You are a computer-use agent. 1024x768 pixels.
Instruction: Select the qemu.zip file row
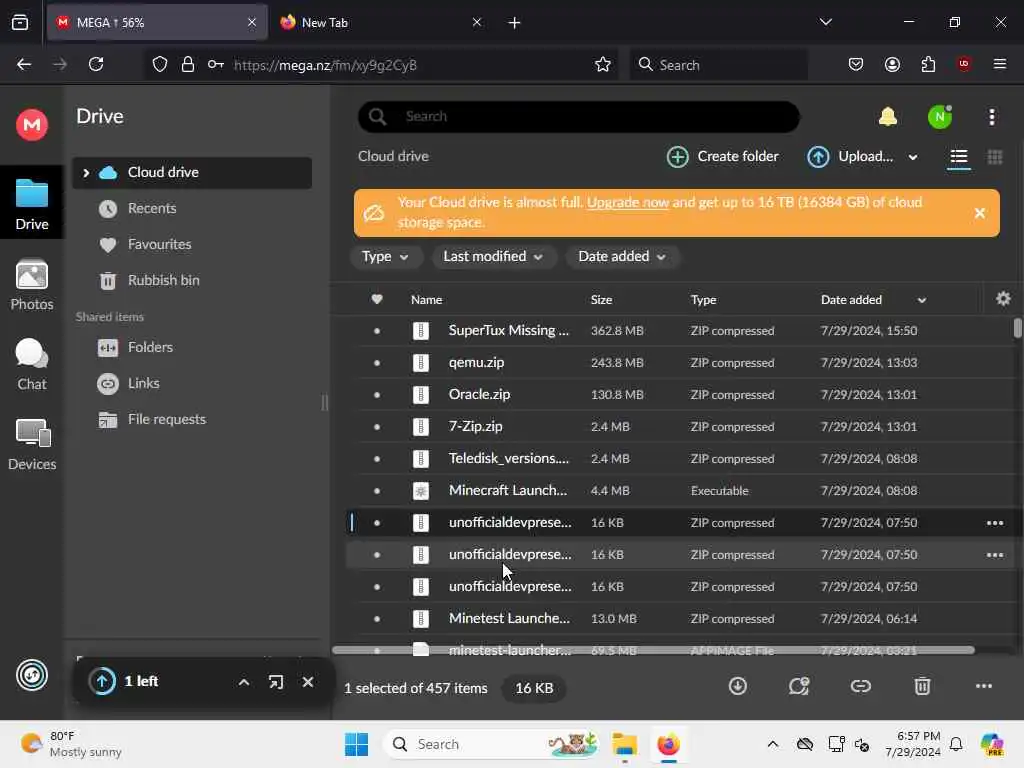pyautogui.click(x=679, y=362)
